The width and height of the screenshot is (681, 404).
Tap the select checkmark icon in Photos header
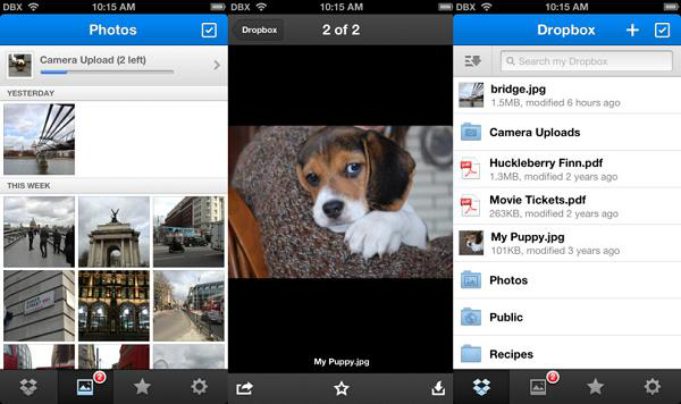[209, 30]
